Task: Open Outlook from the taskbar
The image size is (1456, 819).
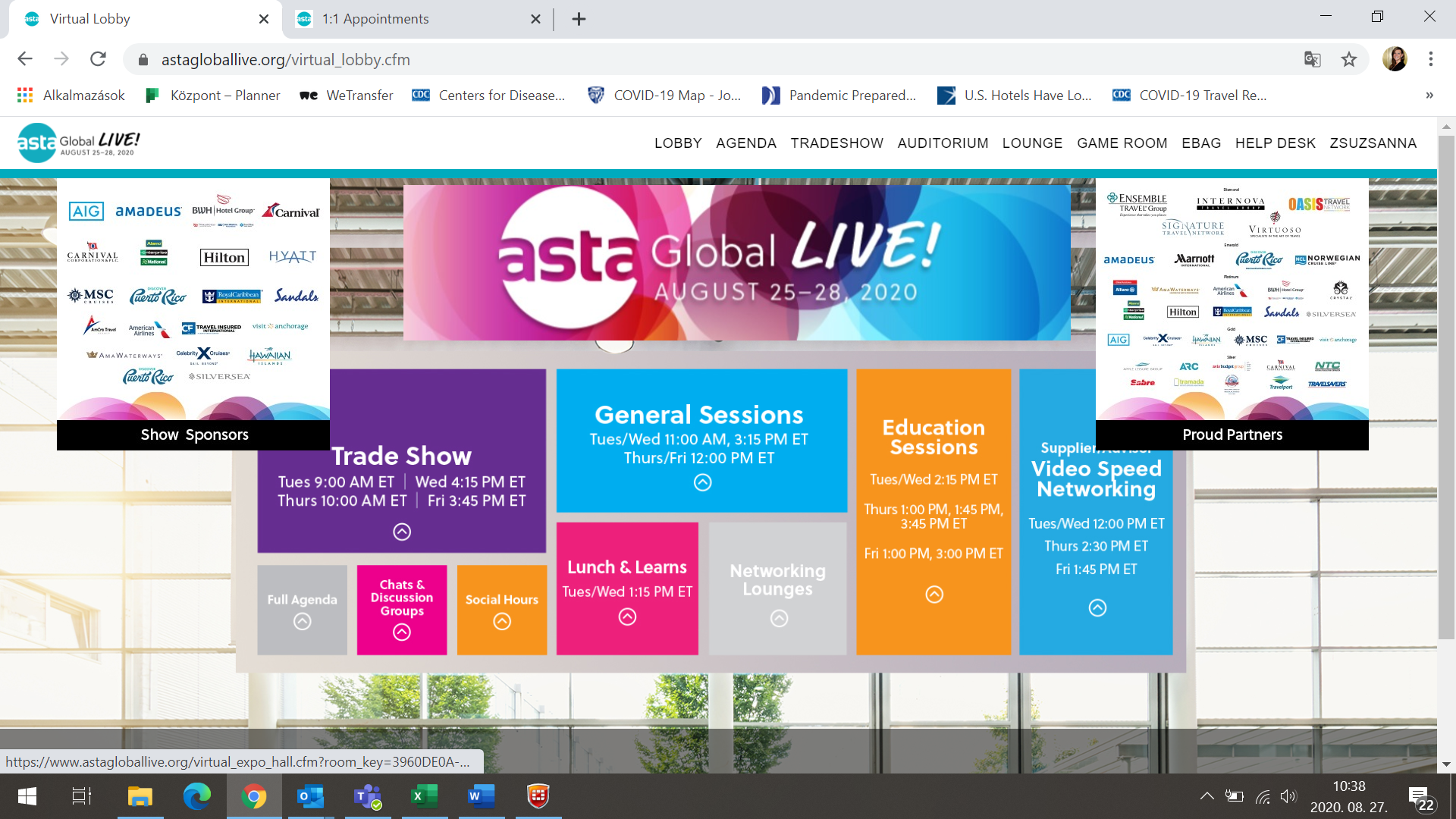Action: 310,796
